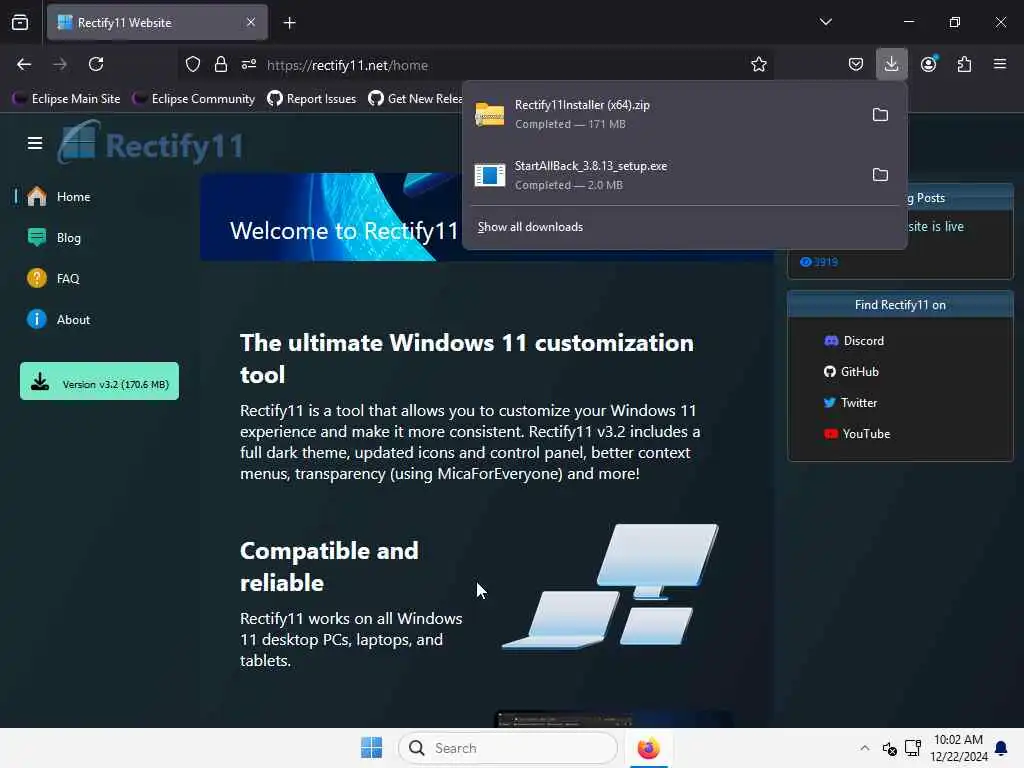Click the Rectify11 logo

[152, 142]
